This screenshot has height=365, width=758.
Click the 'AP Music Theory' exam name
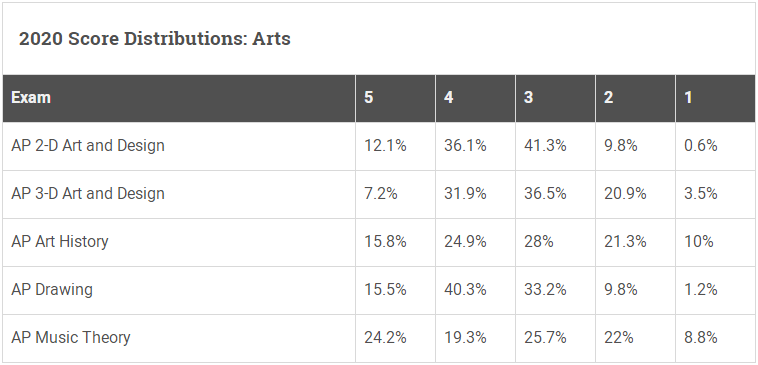(71, 337)
